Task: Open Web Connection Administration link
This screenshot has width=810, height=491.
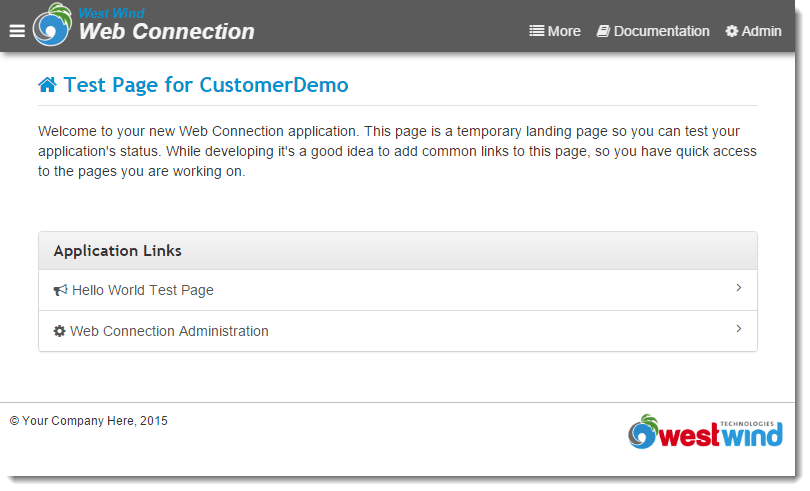Action: (398, 331)
